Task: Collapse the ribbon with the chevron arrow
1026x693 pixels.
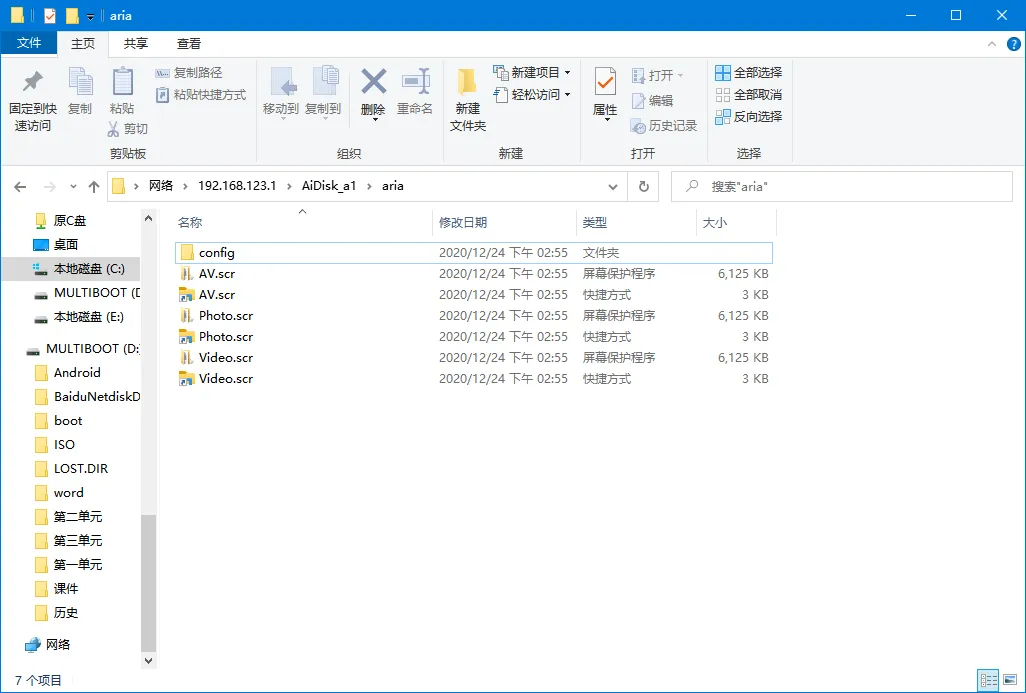Action: pyautogui.click(x=991, y=44)
